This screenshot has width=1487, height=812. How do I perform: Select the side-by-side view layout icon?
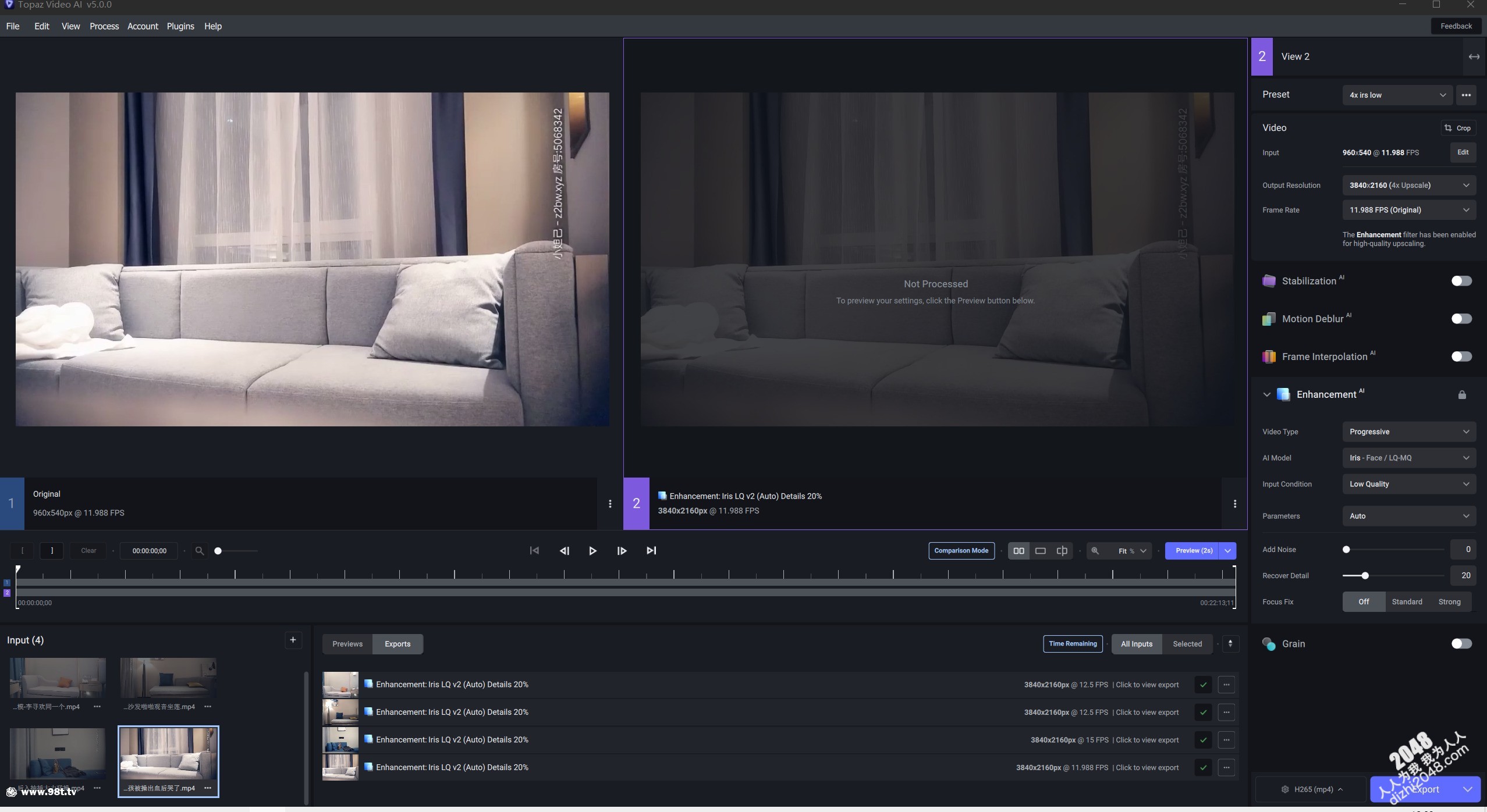pos(1018,550)
